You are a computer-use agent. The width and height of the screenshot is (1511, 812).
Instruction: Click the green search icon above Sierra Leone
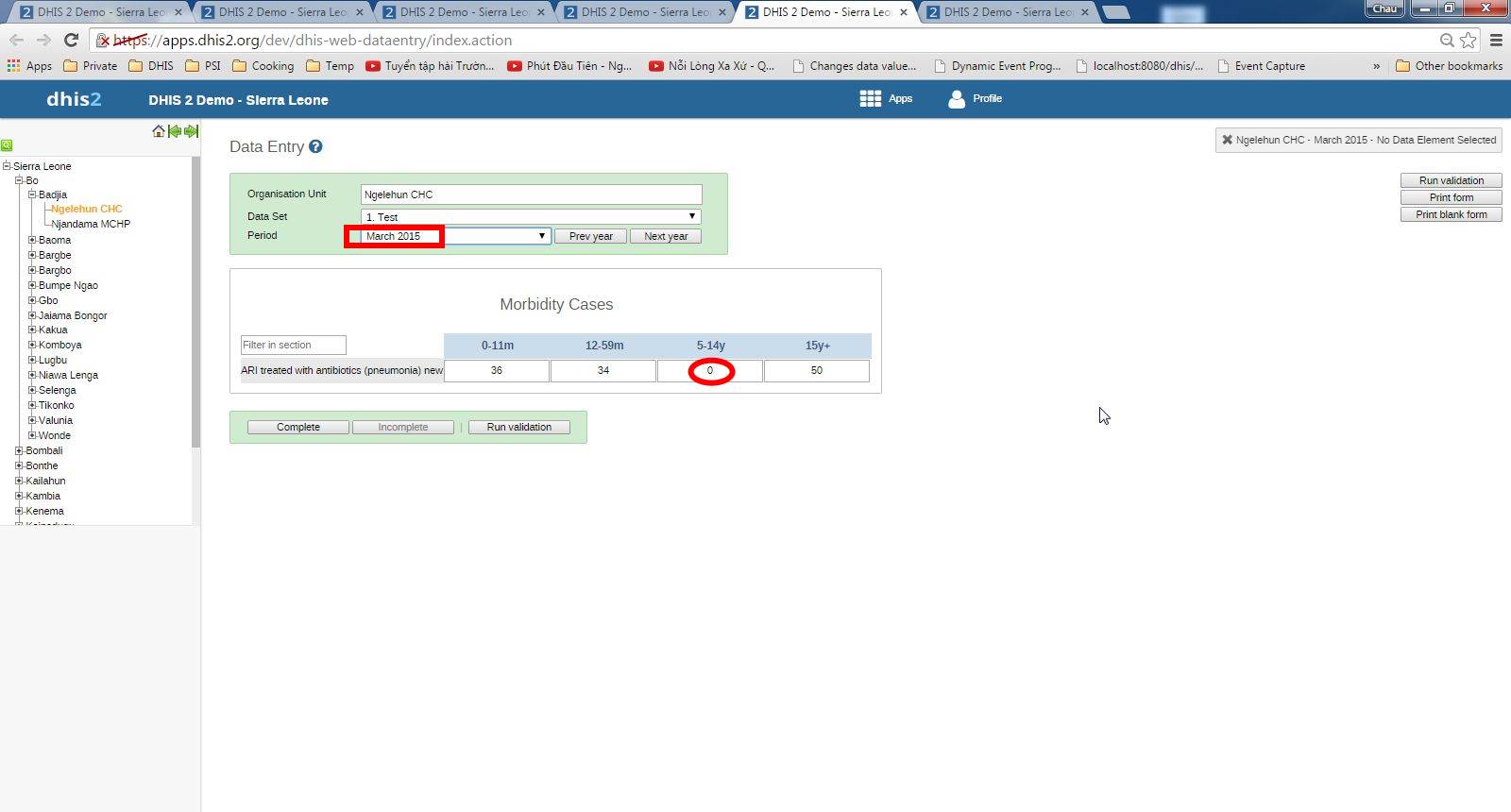[x=7, y=145]
